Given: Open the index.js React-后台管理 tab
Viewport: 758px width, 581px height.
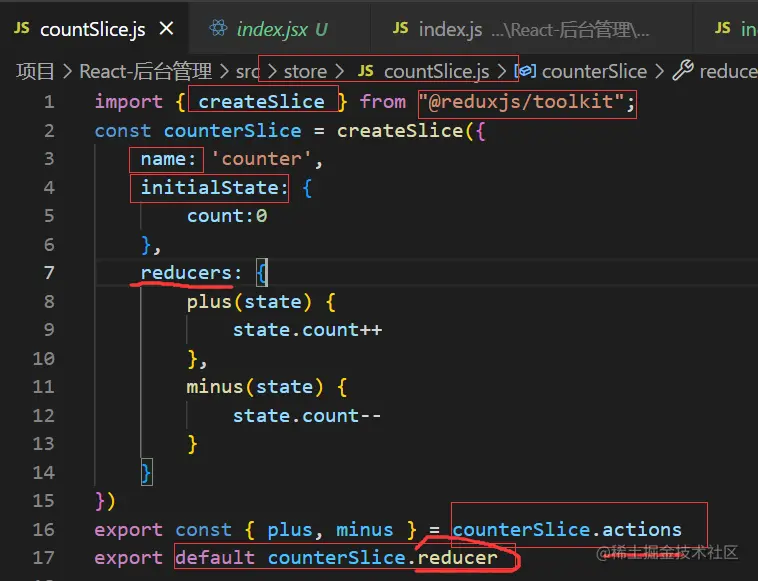Looking at the screenshot, I should [532, 29].
